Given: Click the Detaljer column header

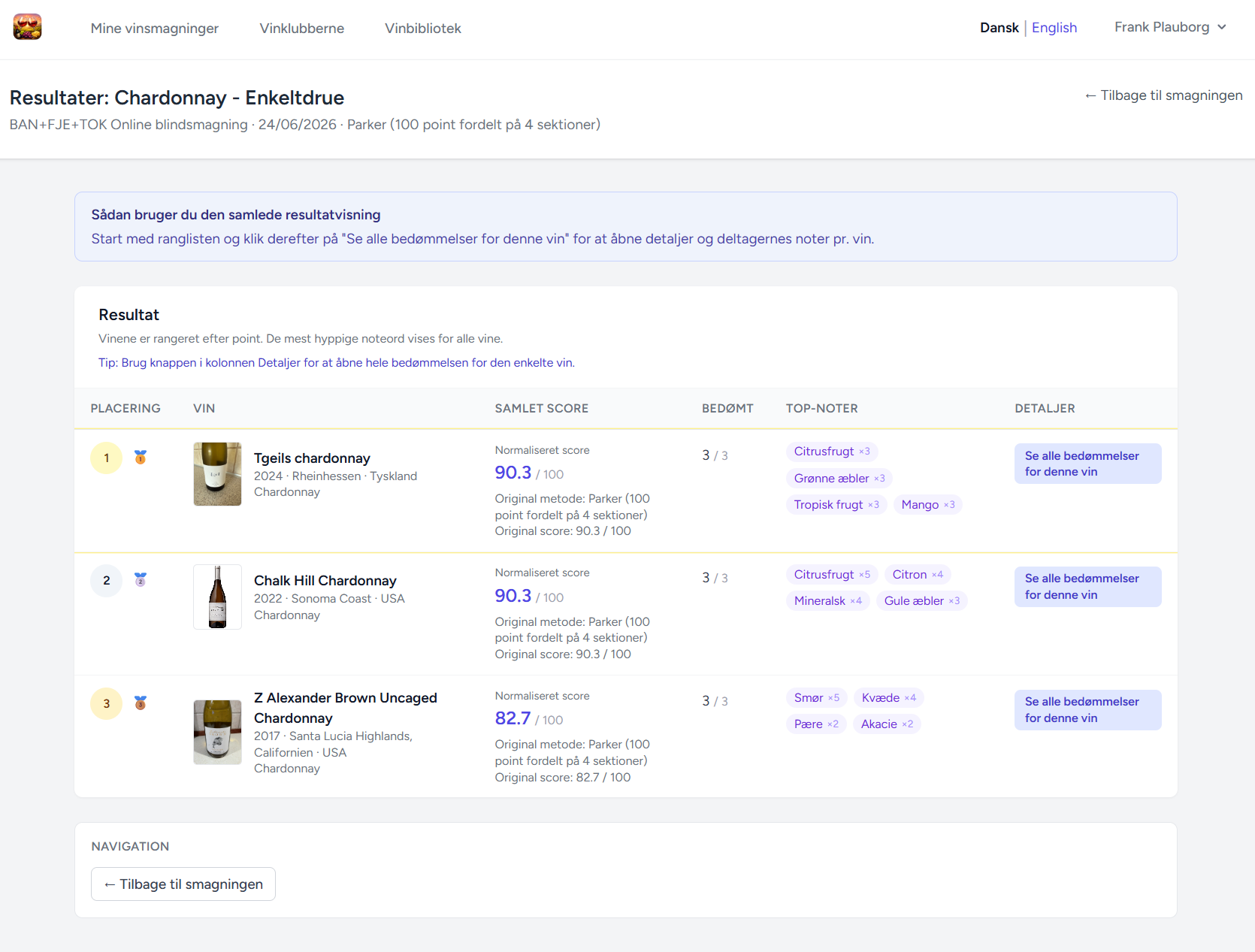Looking at the screenshot, I should 1045,409.
